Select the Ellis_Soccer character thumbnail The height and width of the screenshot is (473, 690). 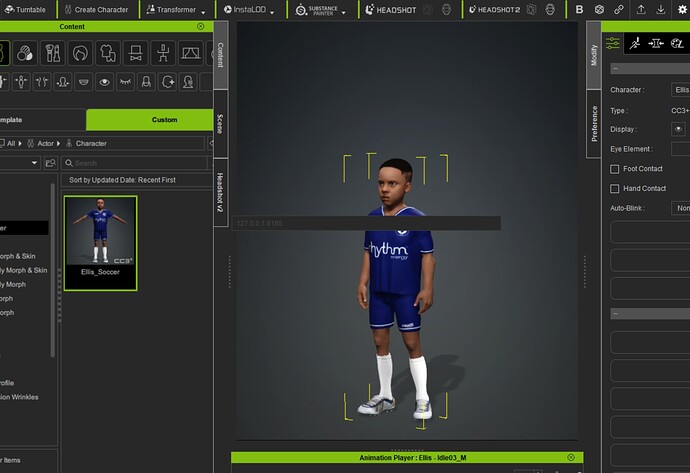click(x=100, y=243)
